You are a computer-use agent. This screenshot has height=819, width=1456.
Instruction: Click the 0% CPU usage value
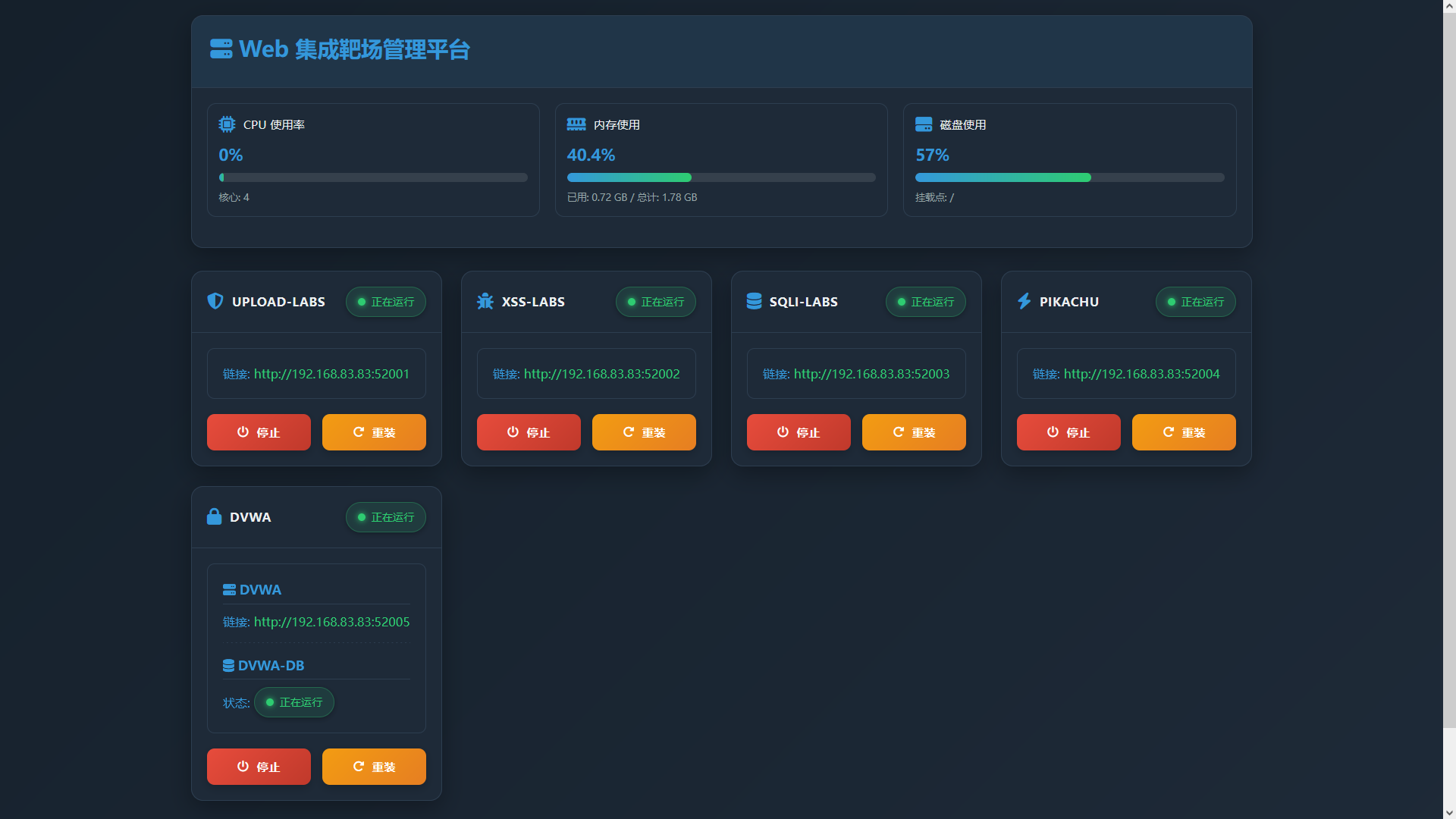pos(231,155)
